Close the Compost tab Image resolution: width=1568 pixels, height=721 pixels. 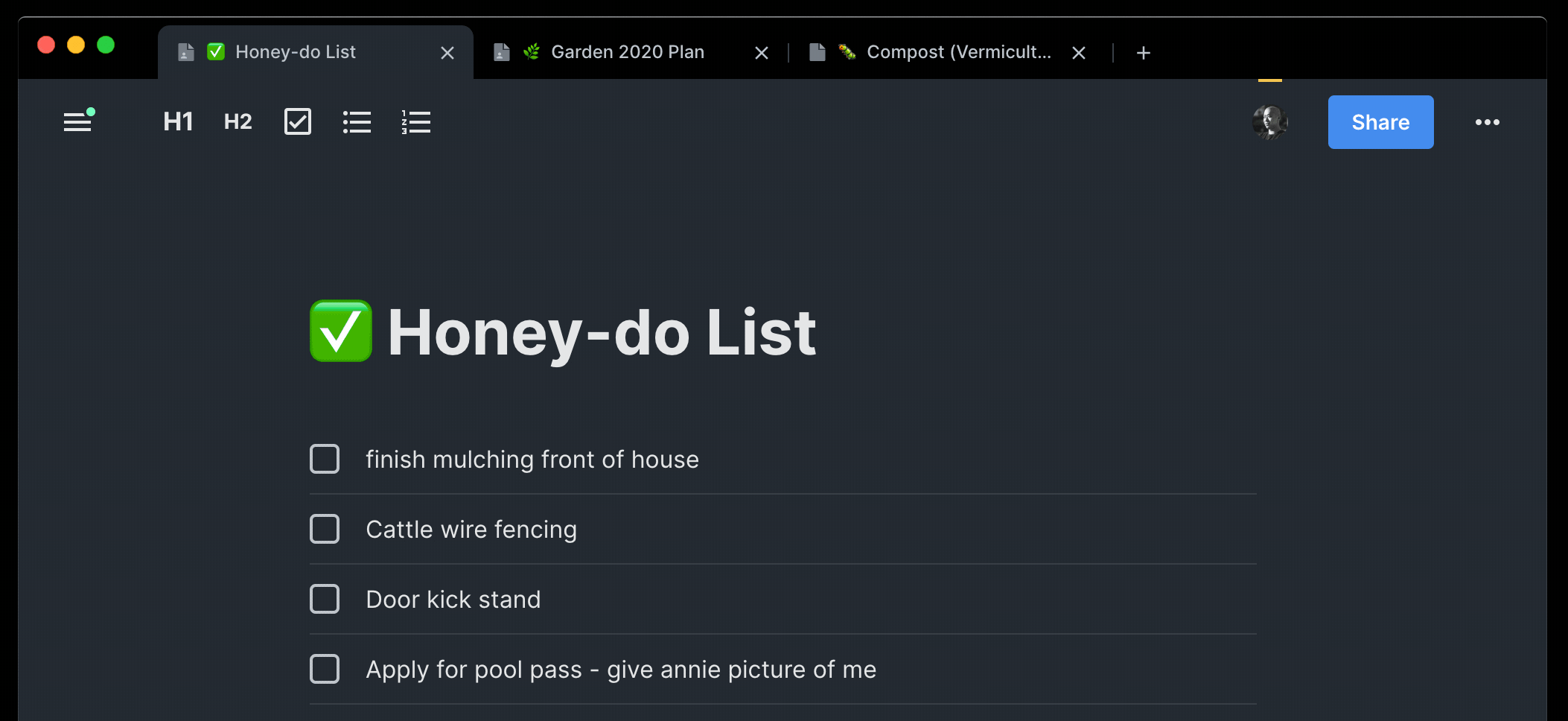(x=1079, y=53)
